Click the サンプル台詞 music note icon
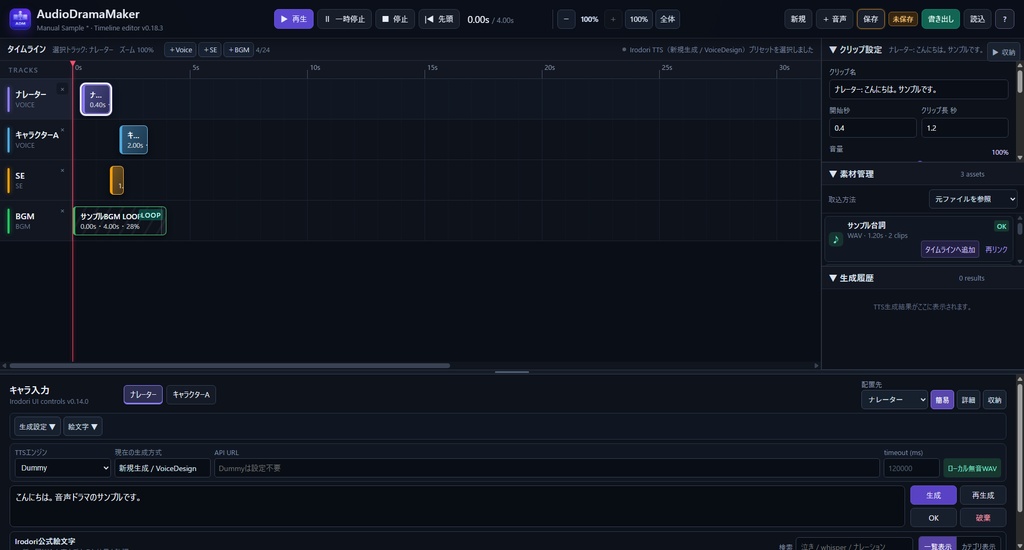 tap(836, 239)
